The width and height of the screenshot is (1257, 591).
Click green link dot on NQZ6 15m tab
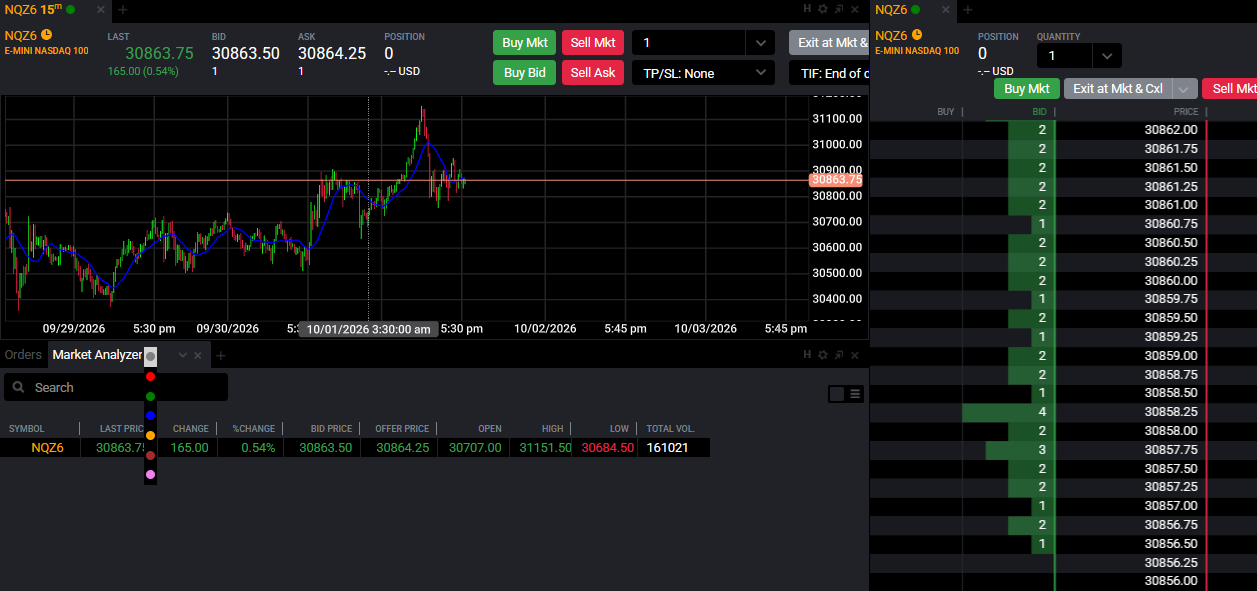pos(70,9)
